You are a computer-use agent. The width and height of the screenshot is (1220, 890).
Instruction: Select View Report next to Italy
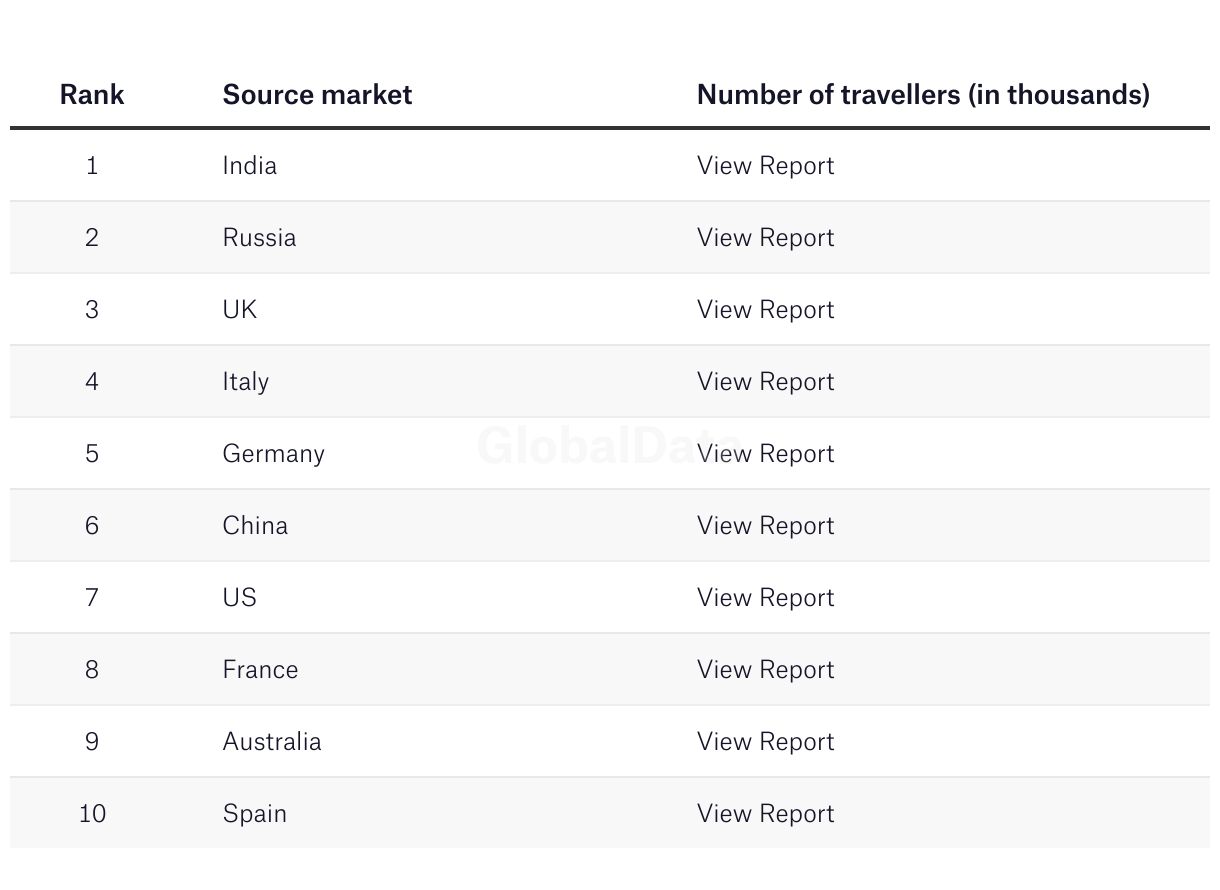(765, 381)
